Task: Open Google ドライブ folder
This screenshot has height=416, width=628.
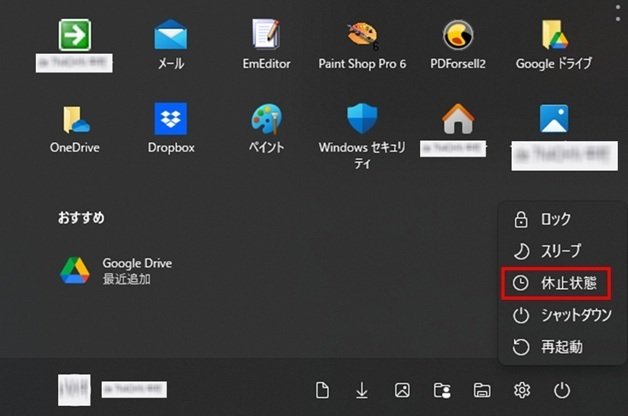Action: click(x=554, y=45)
